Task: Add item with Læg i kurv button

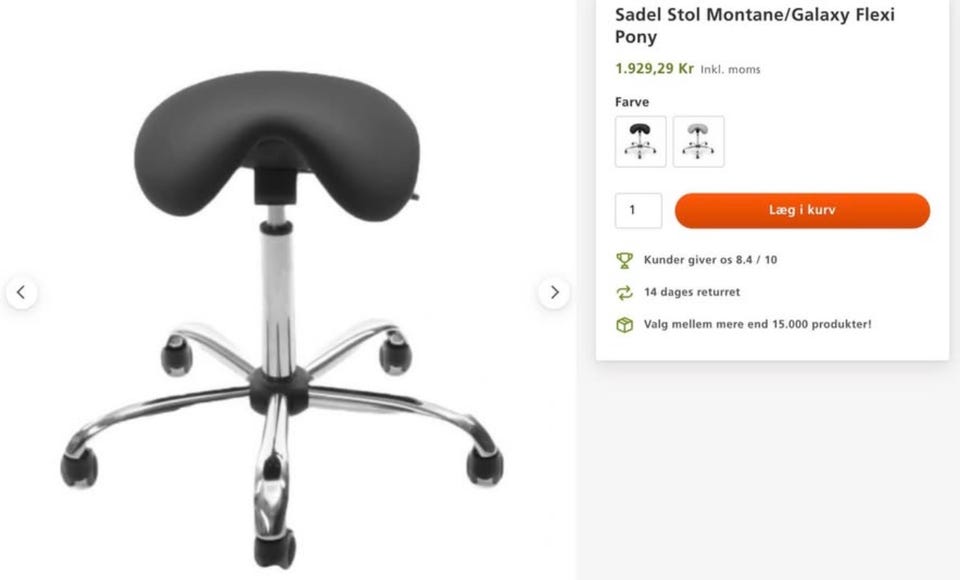Action: point(802,210)
